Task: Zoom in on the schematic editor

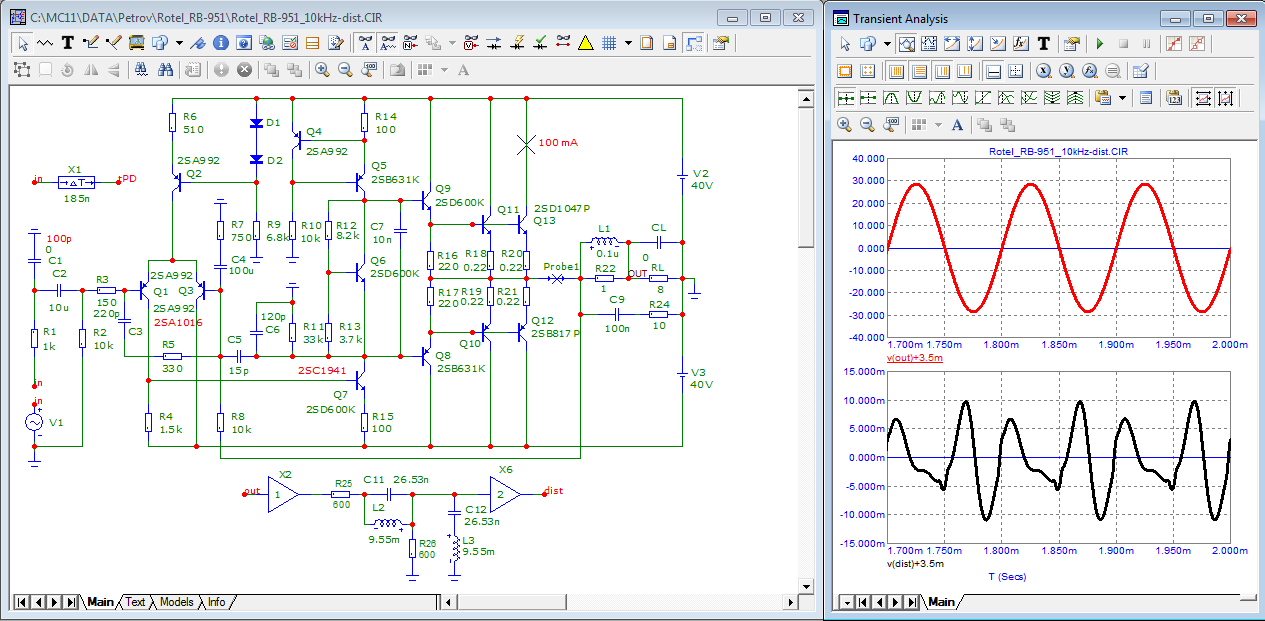Action: [x=322, y=70]
